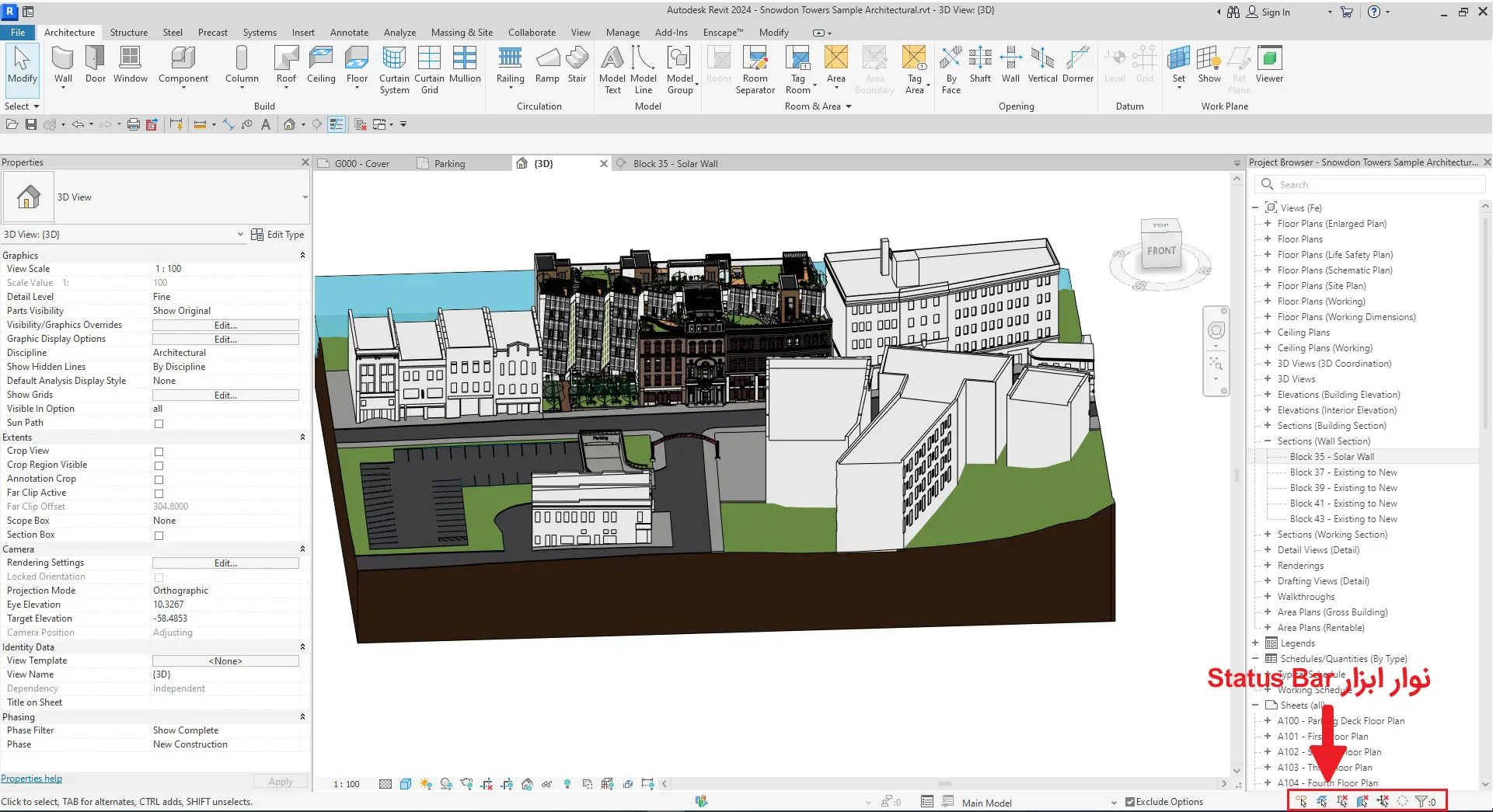The image size is (1493, 812).
Task: Toggle the Sun Path checkbox
Action: 159,423
